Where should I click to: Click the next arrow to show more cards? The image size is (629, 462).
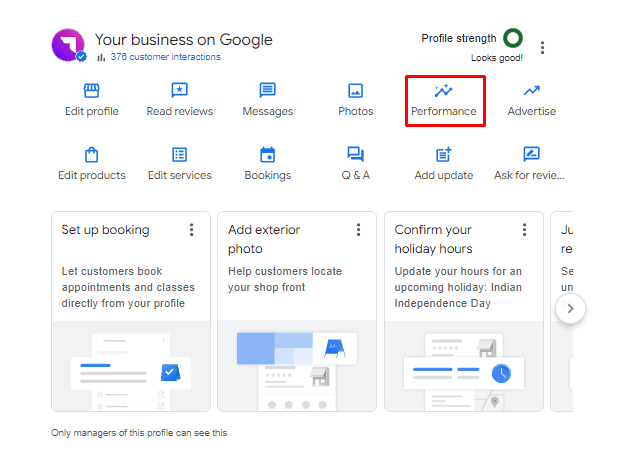pos(570,308)
